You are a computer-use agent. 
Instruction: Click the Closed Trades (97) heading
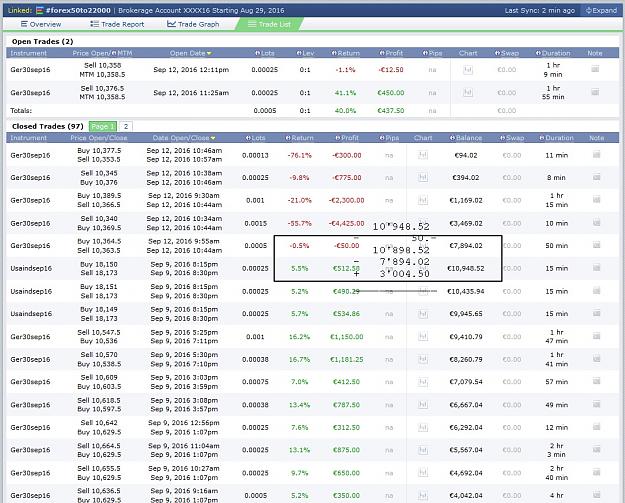pos(47,126)
